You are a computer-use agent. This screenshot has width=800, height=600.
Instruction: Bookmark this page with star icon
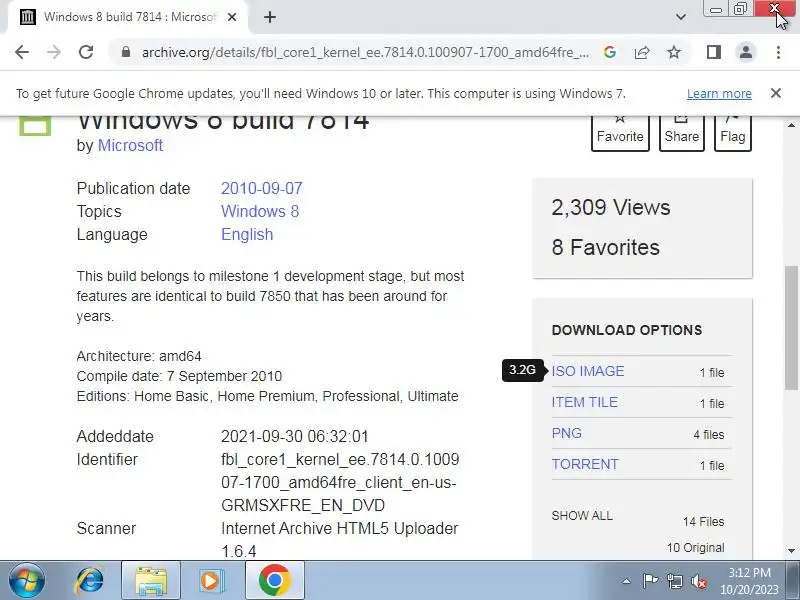tap(674, 52)
